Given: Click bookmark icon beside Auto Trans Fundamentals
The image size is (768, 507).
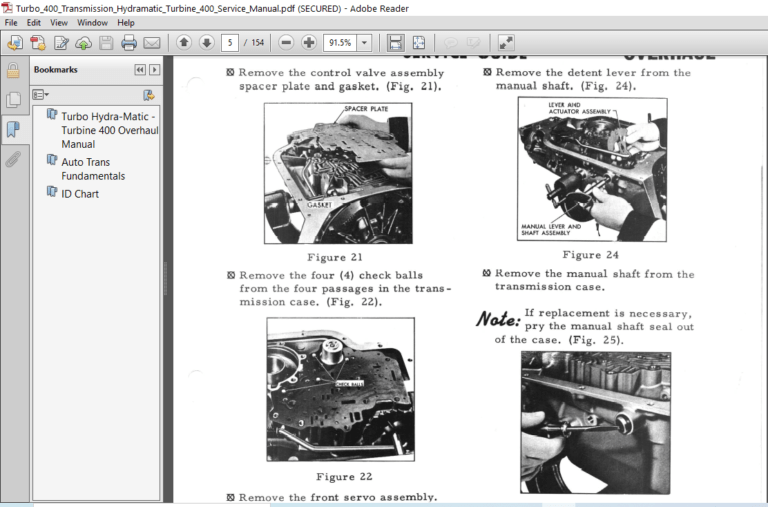Looking at the screenshot, I should pyautogui.click(x=52, y=160).
